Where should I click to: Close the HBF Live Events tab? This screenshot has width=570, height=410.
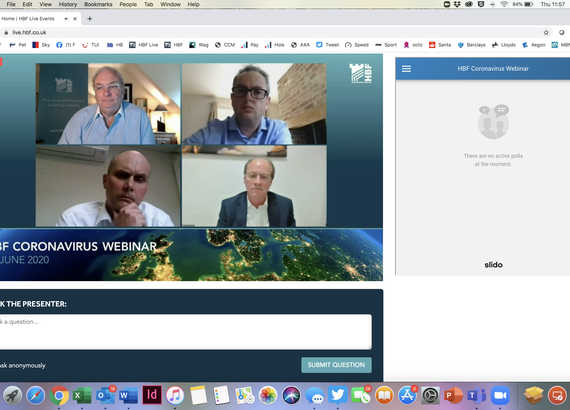coord(75,19)
